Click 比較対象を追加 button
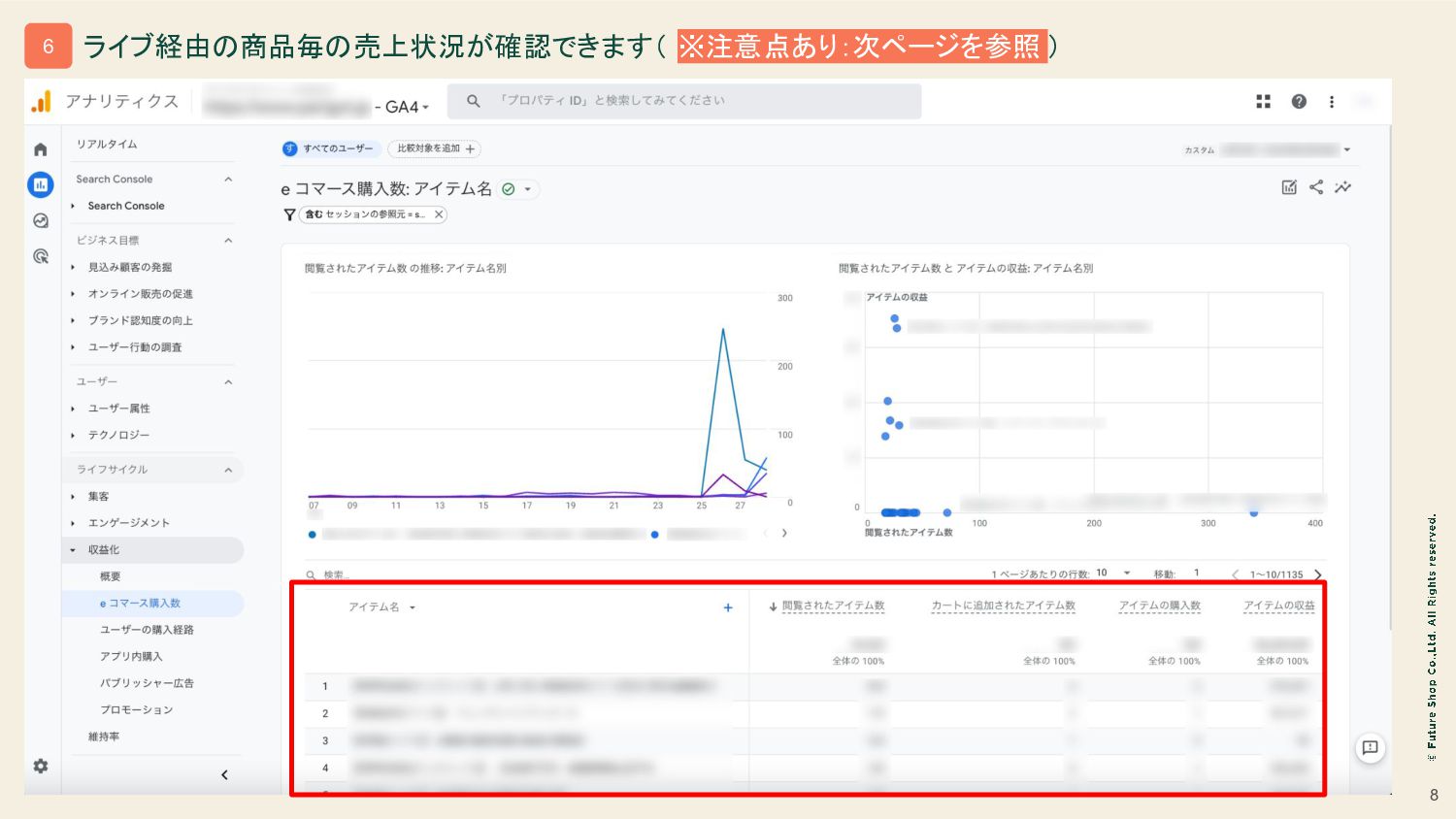 point(435,148)
